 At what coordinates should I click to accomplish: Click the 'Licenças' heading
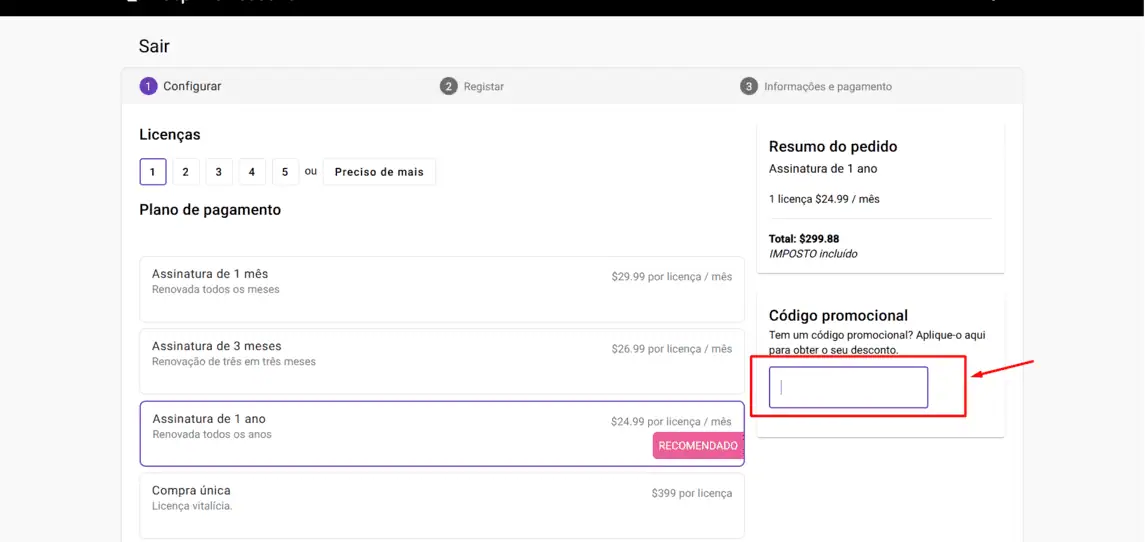pyautogui.click(x=170, y=134)
